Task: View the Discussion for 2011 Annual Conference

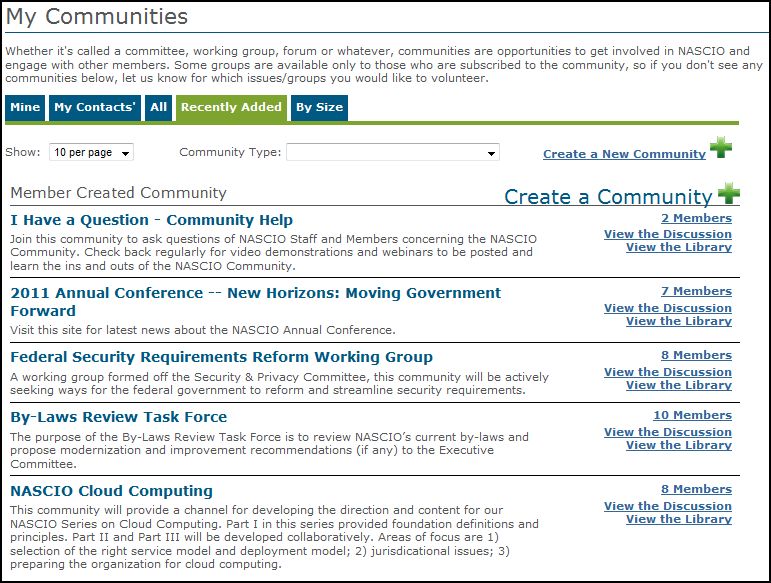Action: point(668,308)
